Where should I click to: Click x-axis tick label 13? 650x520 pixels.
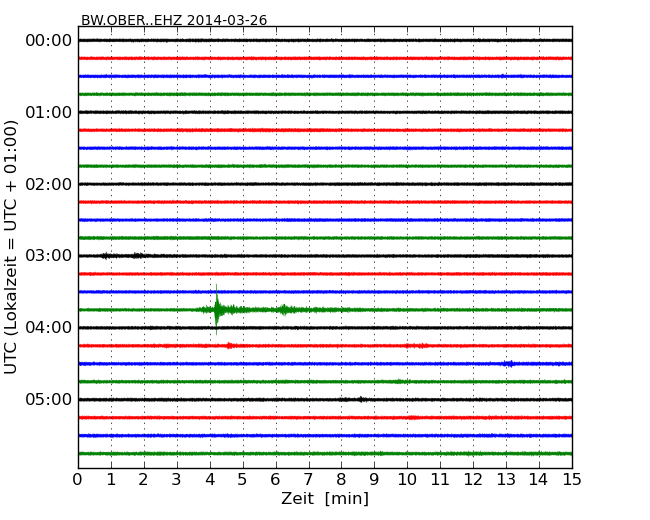[x=506, y=480]
